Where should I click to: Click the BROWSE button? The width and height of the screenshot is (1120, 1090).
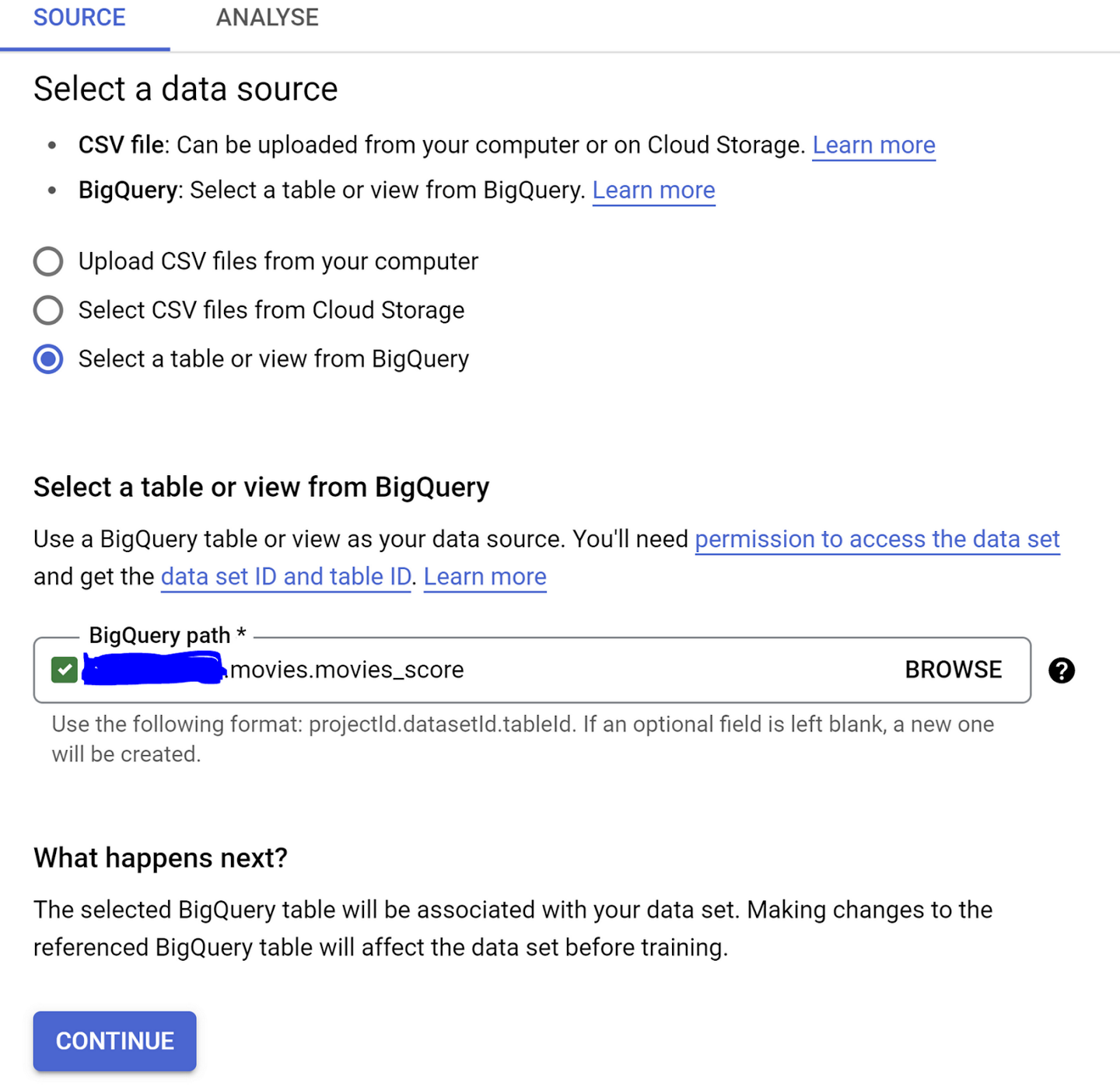pos(953,669)
